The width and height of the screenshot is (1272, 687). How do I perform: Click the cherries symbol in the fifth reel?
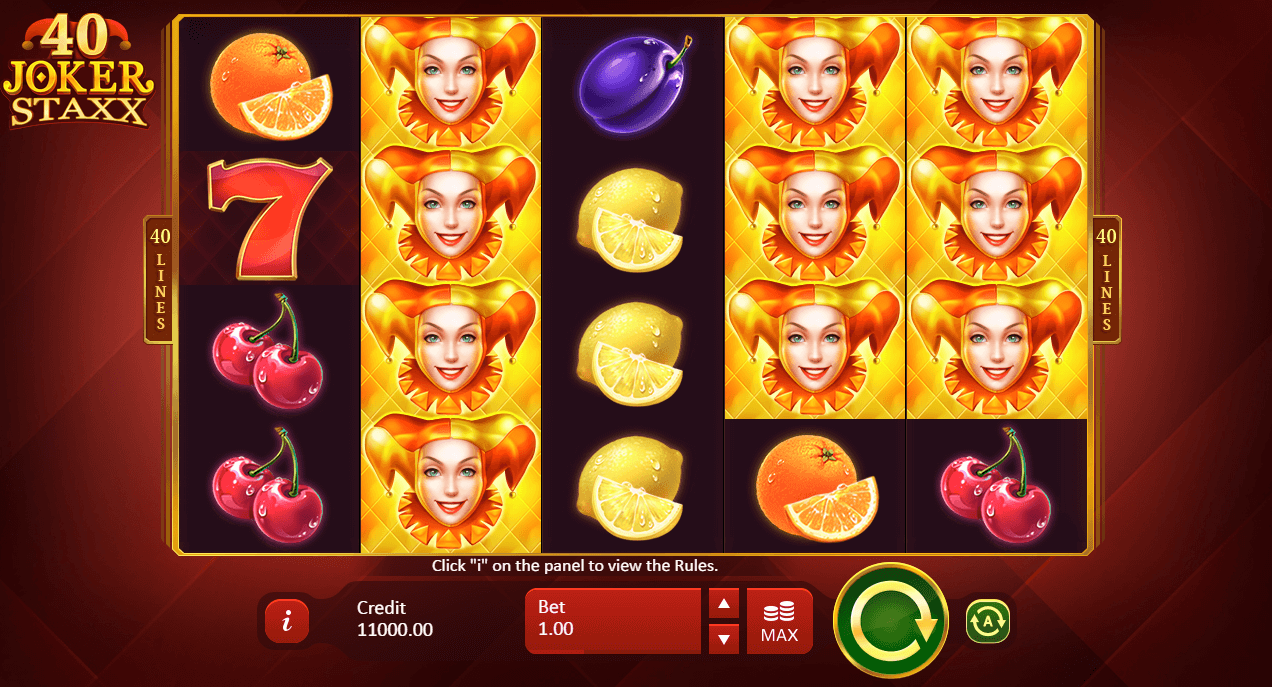(x=996, y=486)
